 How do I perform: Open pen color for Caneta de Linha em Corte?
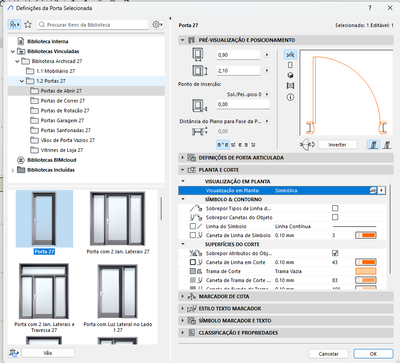coord(366,262)
